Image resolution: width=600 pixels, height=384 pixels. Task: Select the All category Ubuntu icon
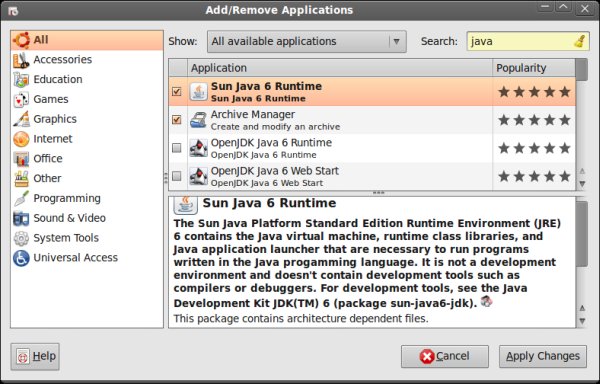[x=21, y=40]
